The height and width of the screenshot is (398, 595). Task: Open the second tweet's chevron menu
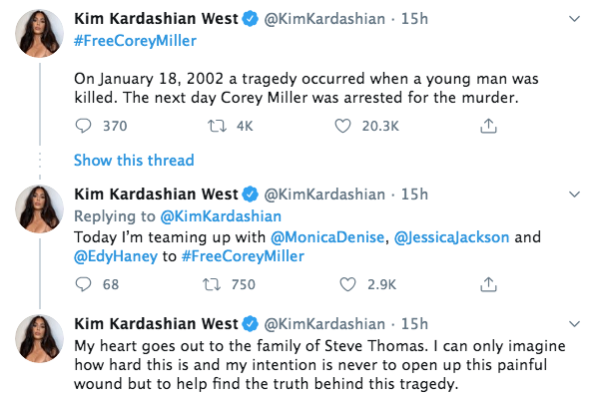click(x=575, y=194)
